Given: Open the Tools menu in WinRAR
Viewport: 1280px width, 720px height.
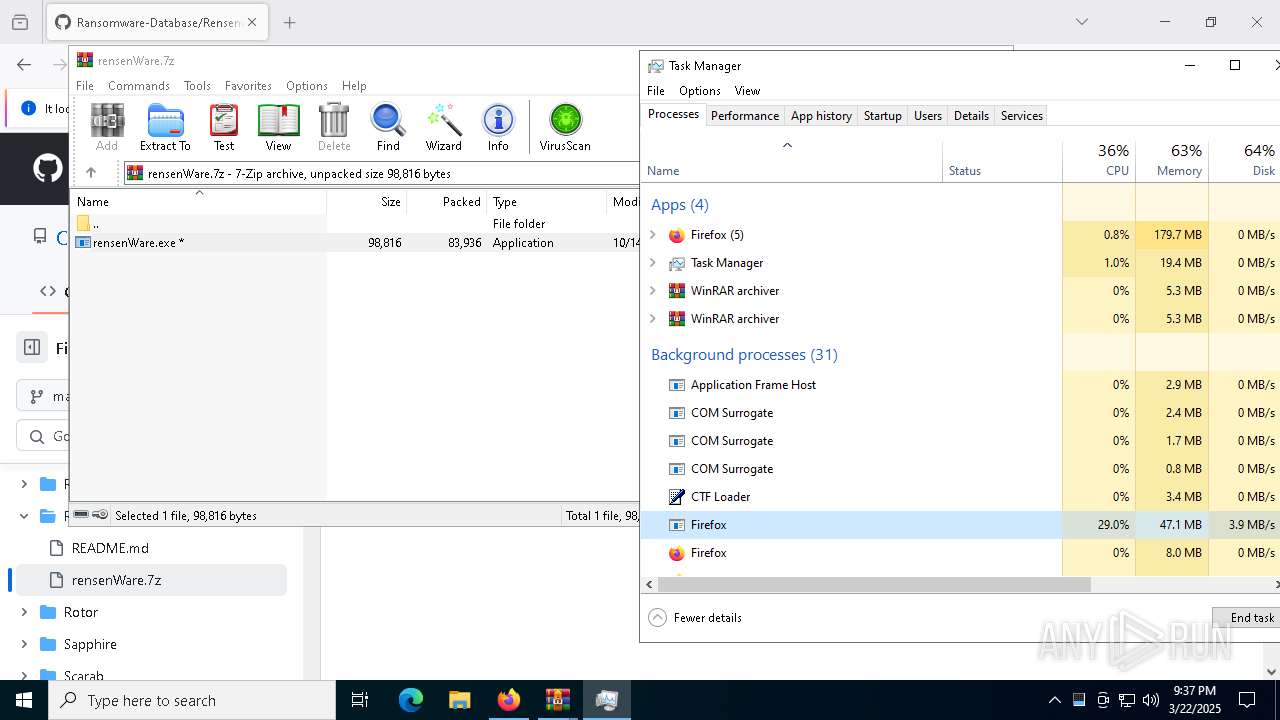Looking at the screenshot, I should click(x=197, y=86).
